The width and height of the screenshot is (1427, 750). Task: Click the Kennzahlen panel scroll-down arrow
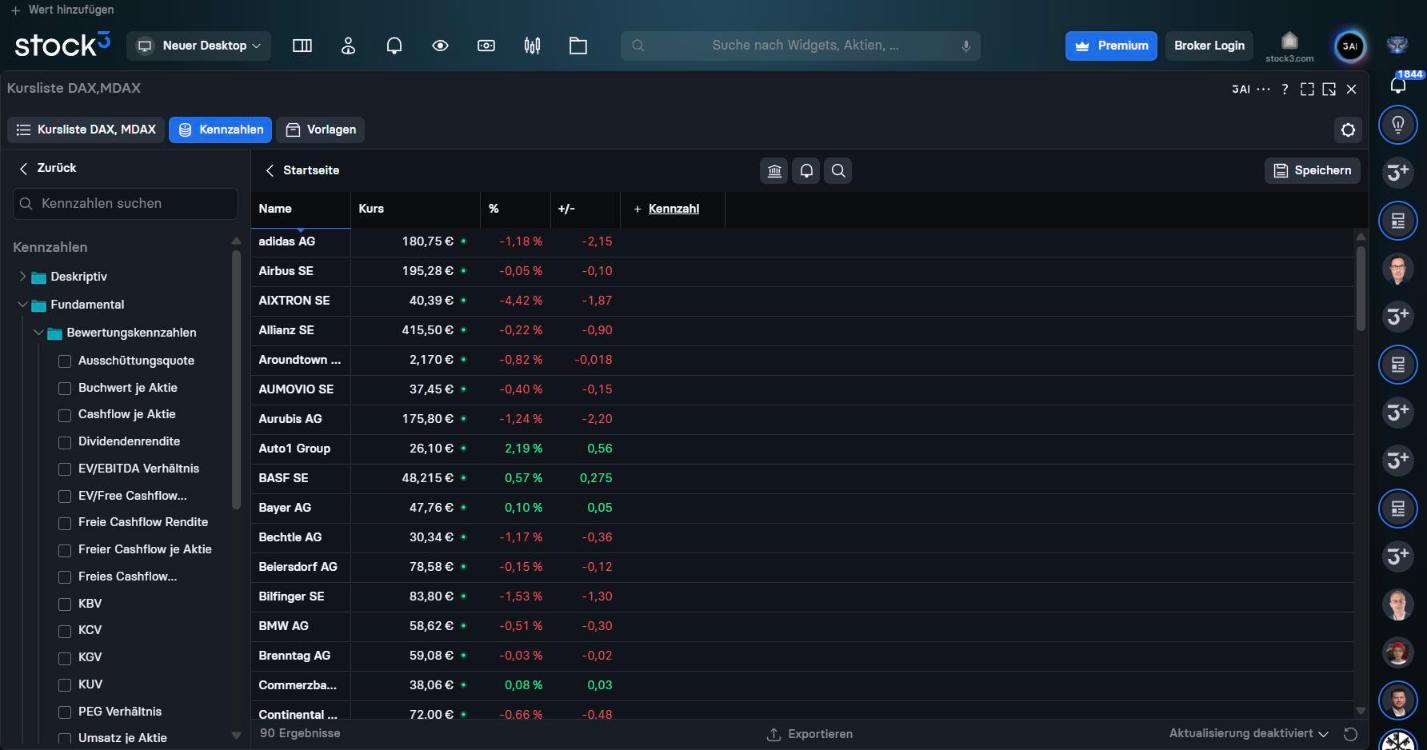[237, 735]
